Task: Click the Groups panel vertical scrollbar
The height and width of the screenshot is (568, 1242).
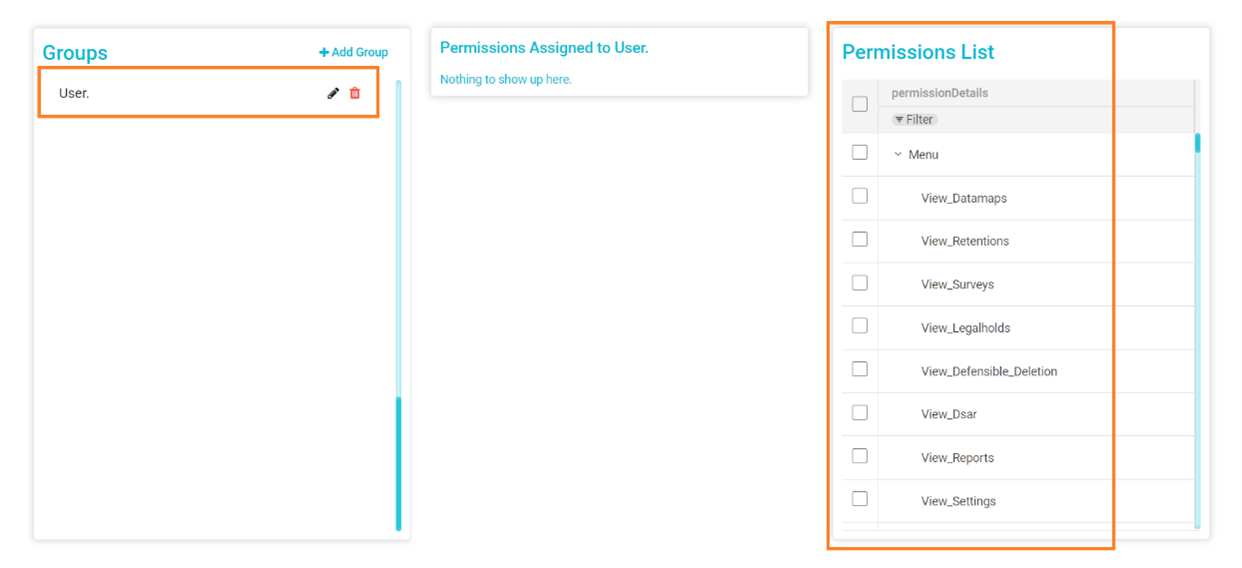Action: 398,300
